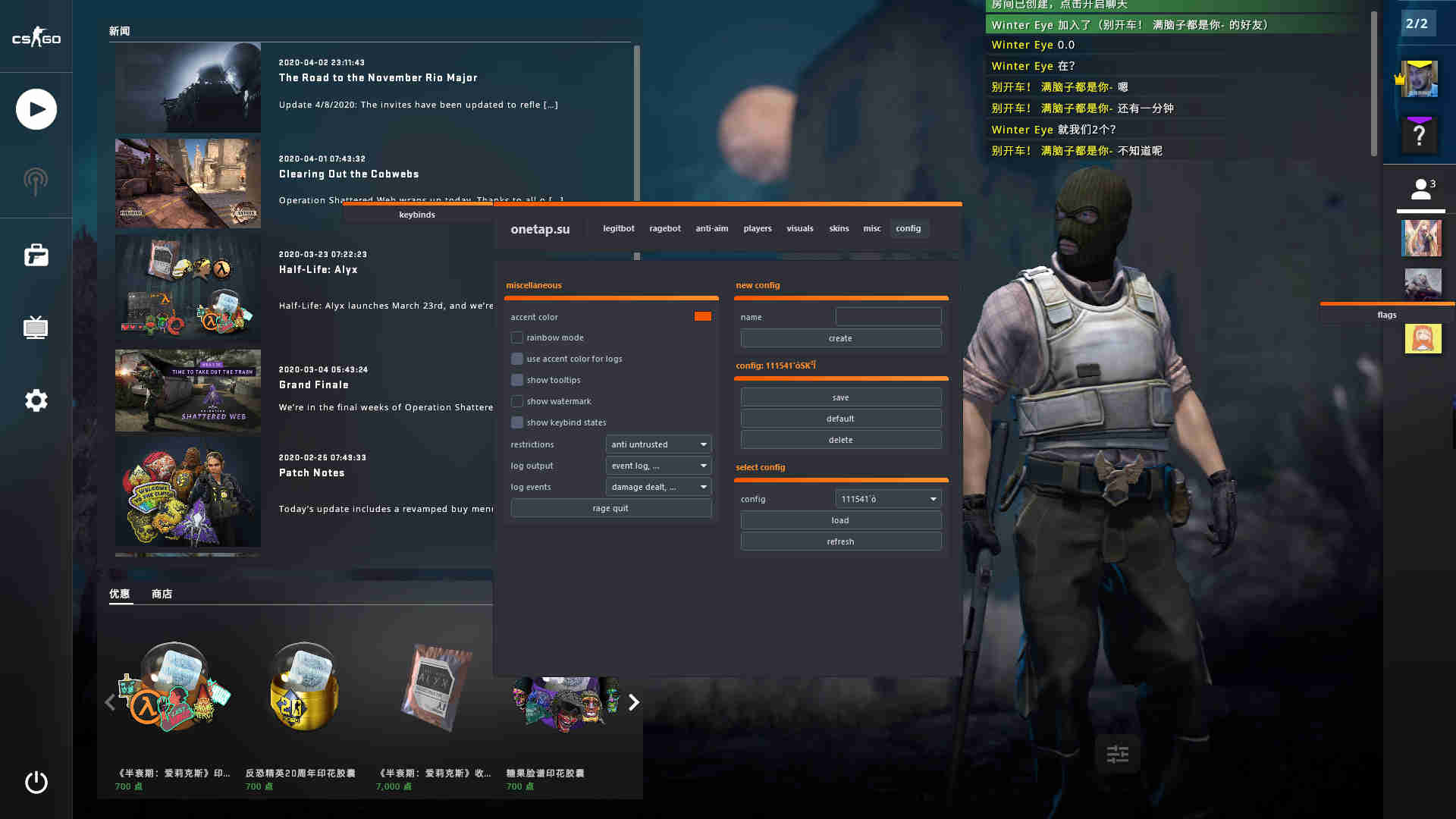
Task: Click the inventory briefcase icon
Action: coord(36,254)
